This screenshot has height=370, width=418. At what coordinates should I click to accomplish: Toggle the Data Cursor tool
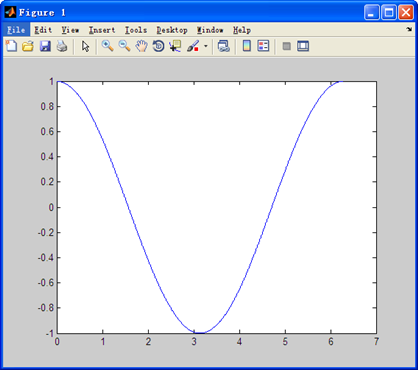(175, 46)
